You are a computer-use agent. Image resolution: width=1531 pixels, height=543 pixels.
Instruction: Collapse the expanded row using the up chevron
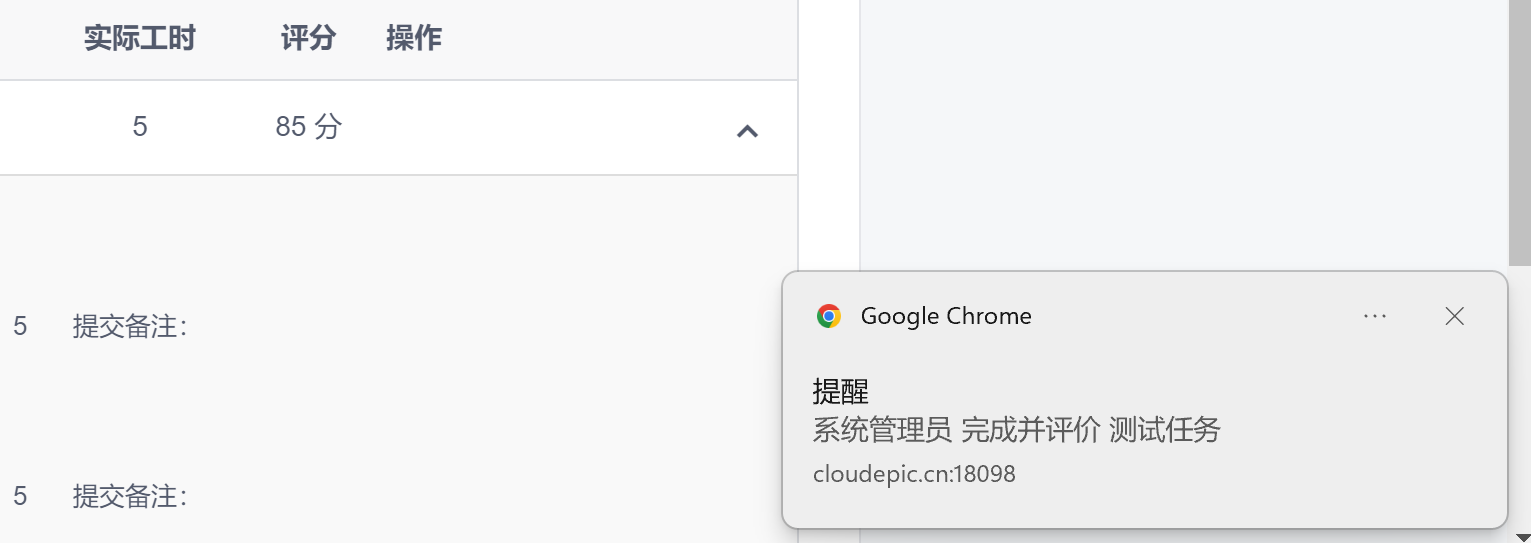pos(747,130)
